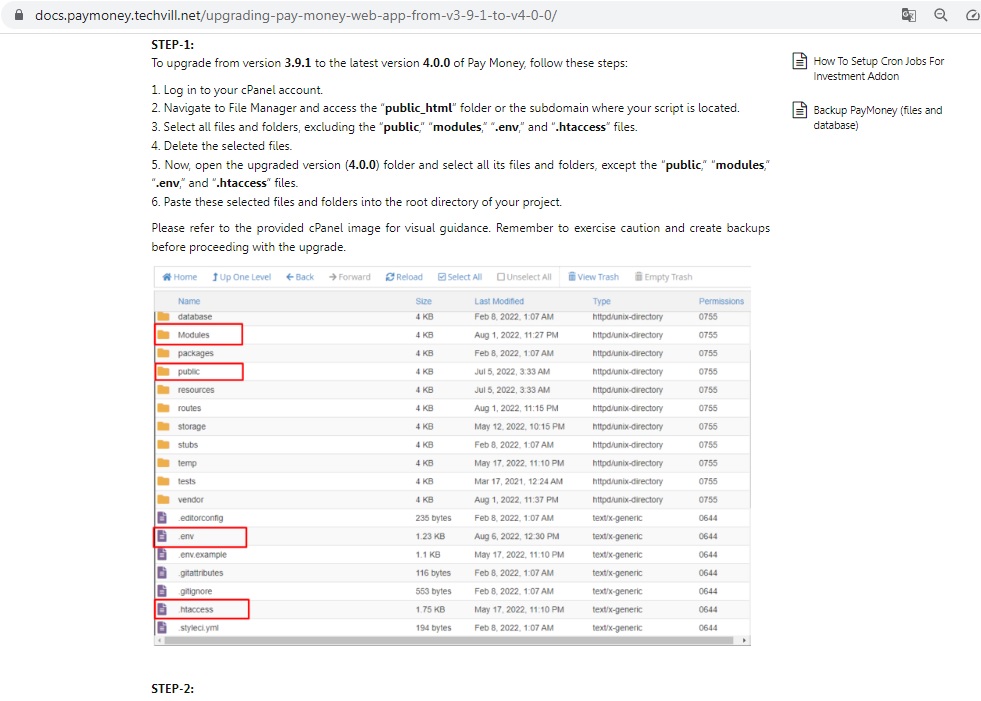Sort by the Last Modified column header
The image size is (981, 701).
pos(499,301)
